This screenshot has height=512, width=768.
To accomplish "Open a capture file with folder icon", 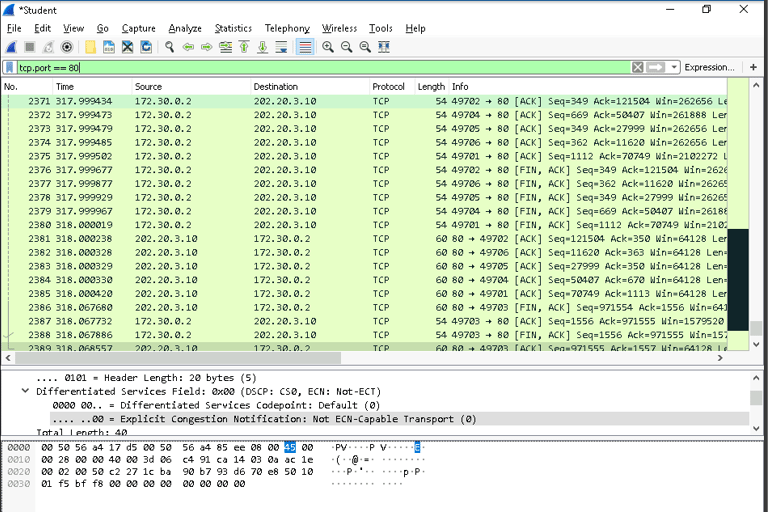I will click(90, 47).
